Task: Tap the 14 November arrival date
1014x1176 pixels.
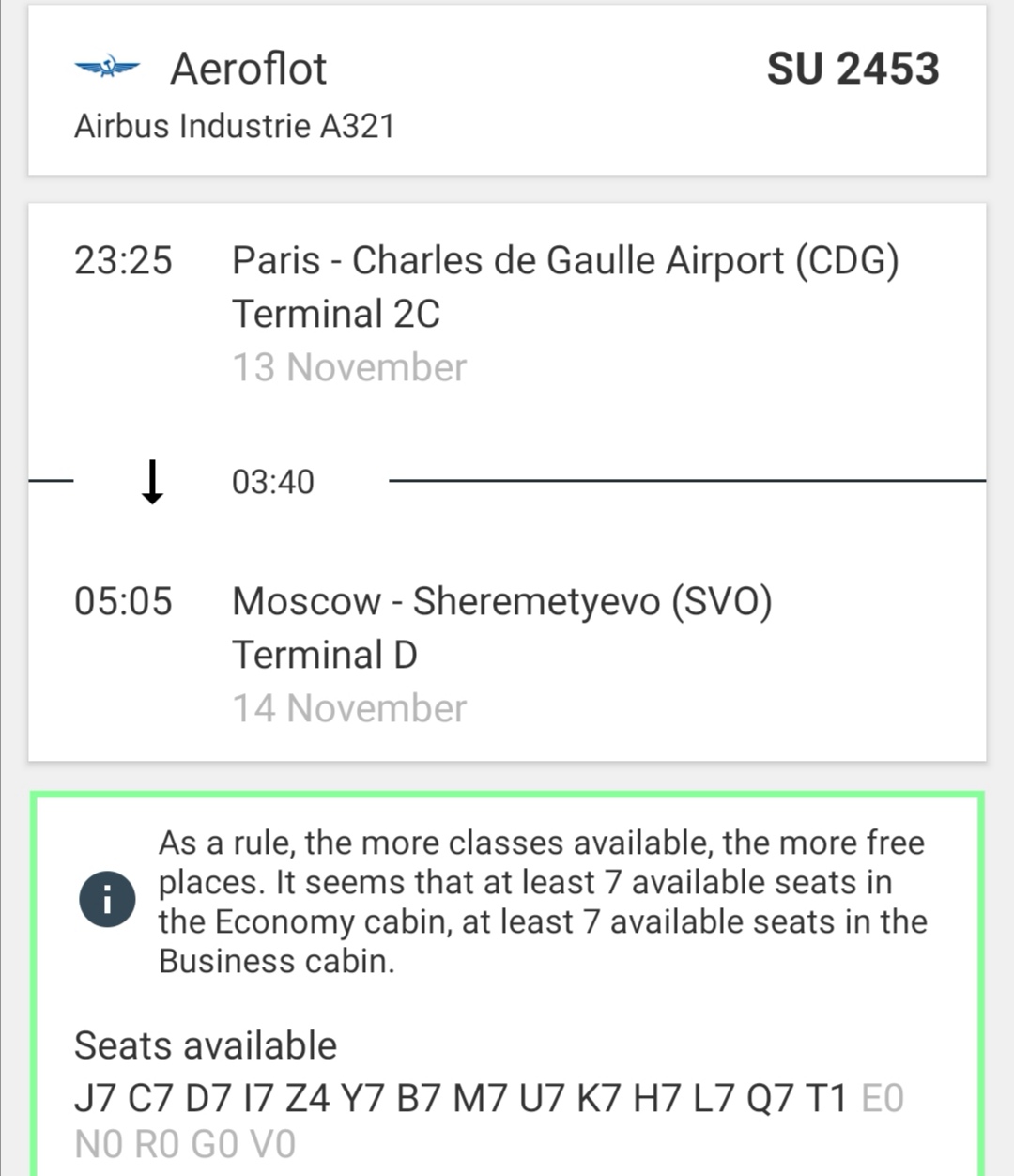Action: (349, 708)
